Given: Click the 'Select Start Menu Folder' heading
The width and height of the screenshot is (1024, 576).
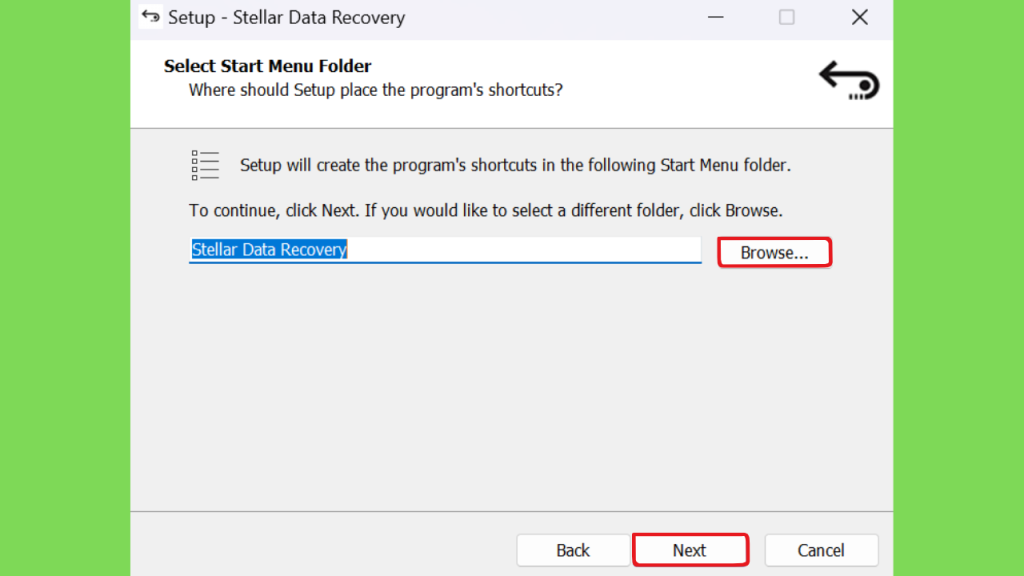Looking at the screenshot, I should 267,66.
